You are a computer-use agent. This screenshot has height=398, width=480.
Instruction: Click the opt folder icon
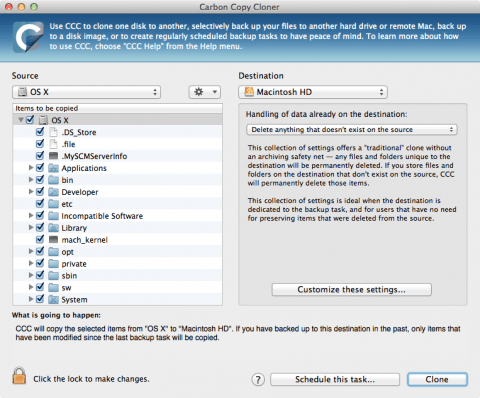click(x=53, y=252)
